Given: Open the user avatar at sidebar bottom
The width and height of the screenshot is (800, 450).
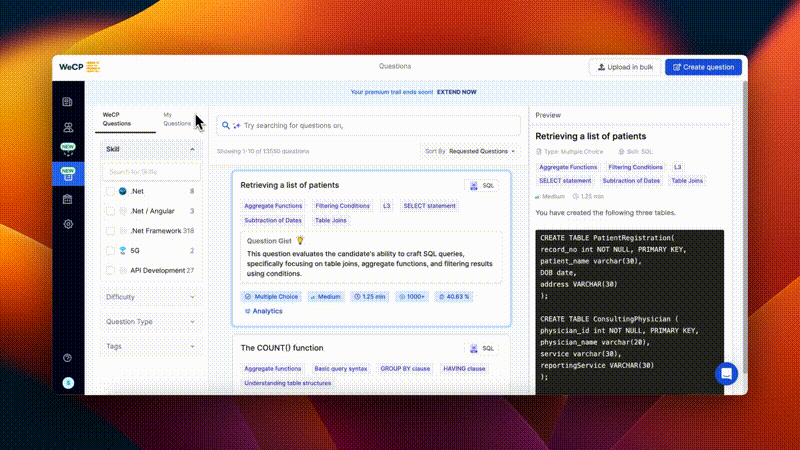Looking at the screenshot, I should coord(68,383).
